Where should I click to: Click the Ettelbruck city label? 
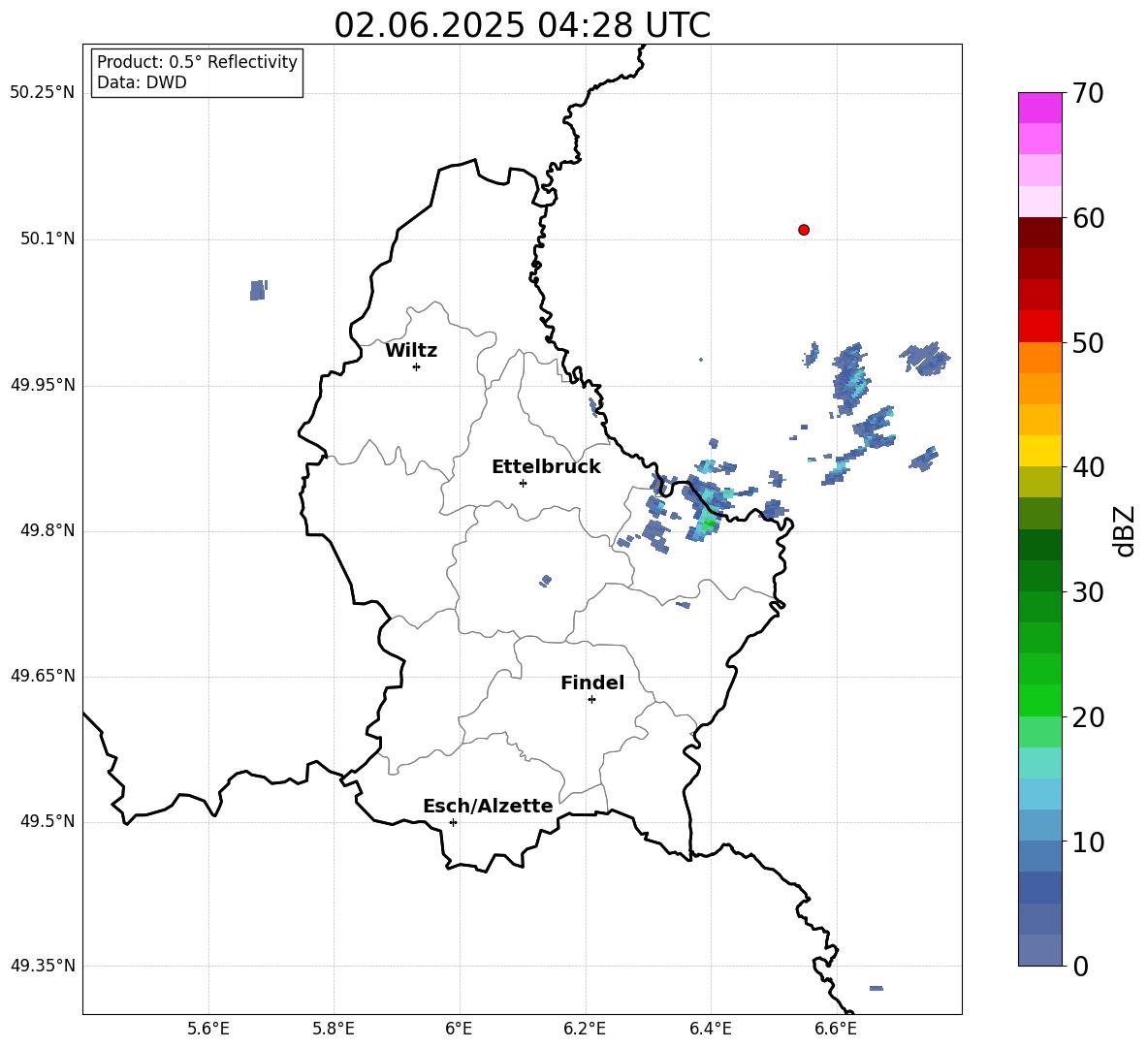[x=546, y=467]
